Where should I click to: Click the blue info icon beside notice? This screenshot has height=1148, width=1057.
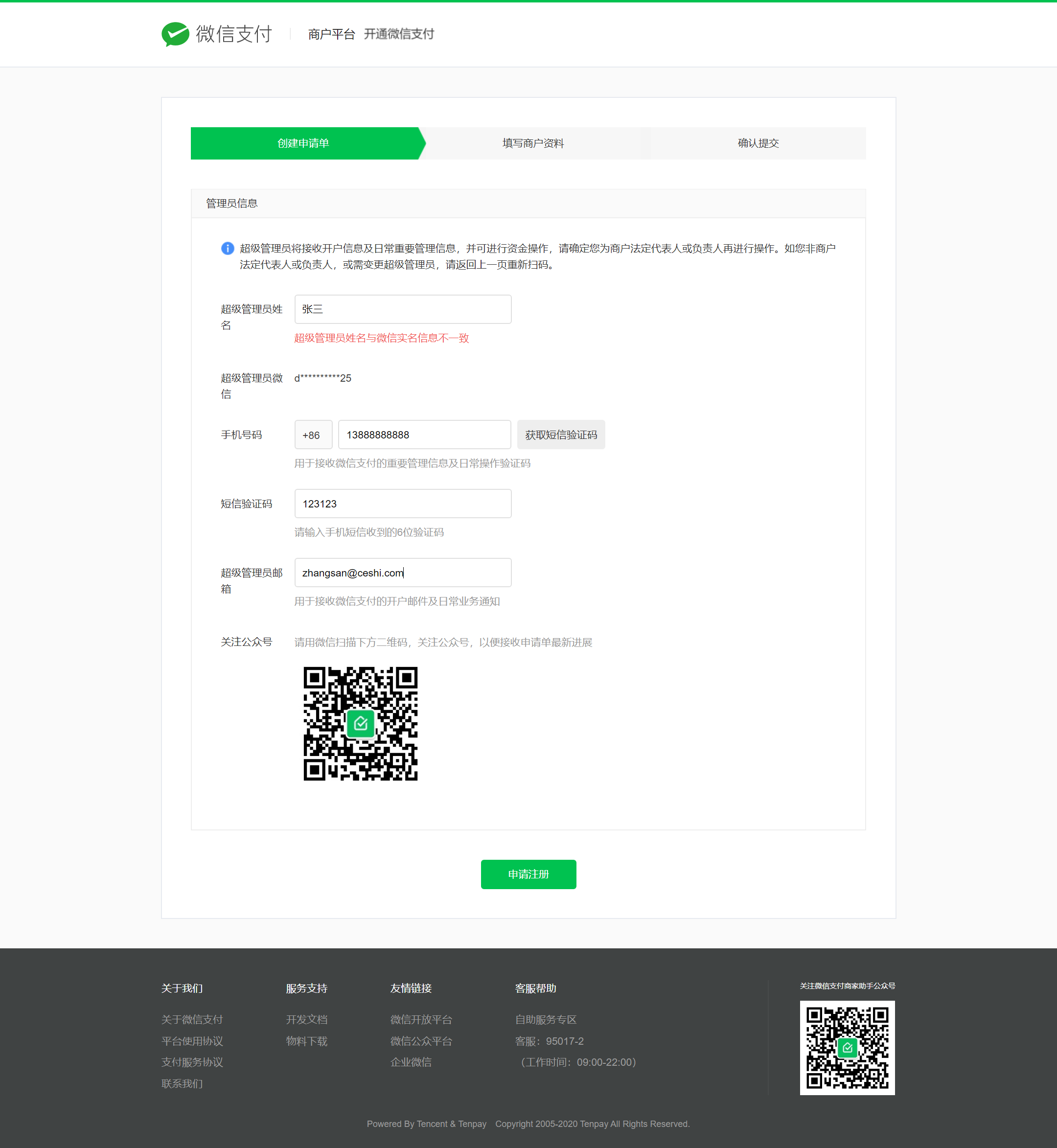tap(228, 248)
